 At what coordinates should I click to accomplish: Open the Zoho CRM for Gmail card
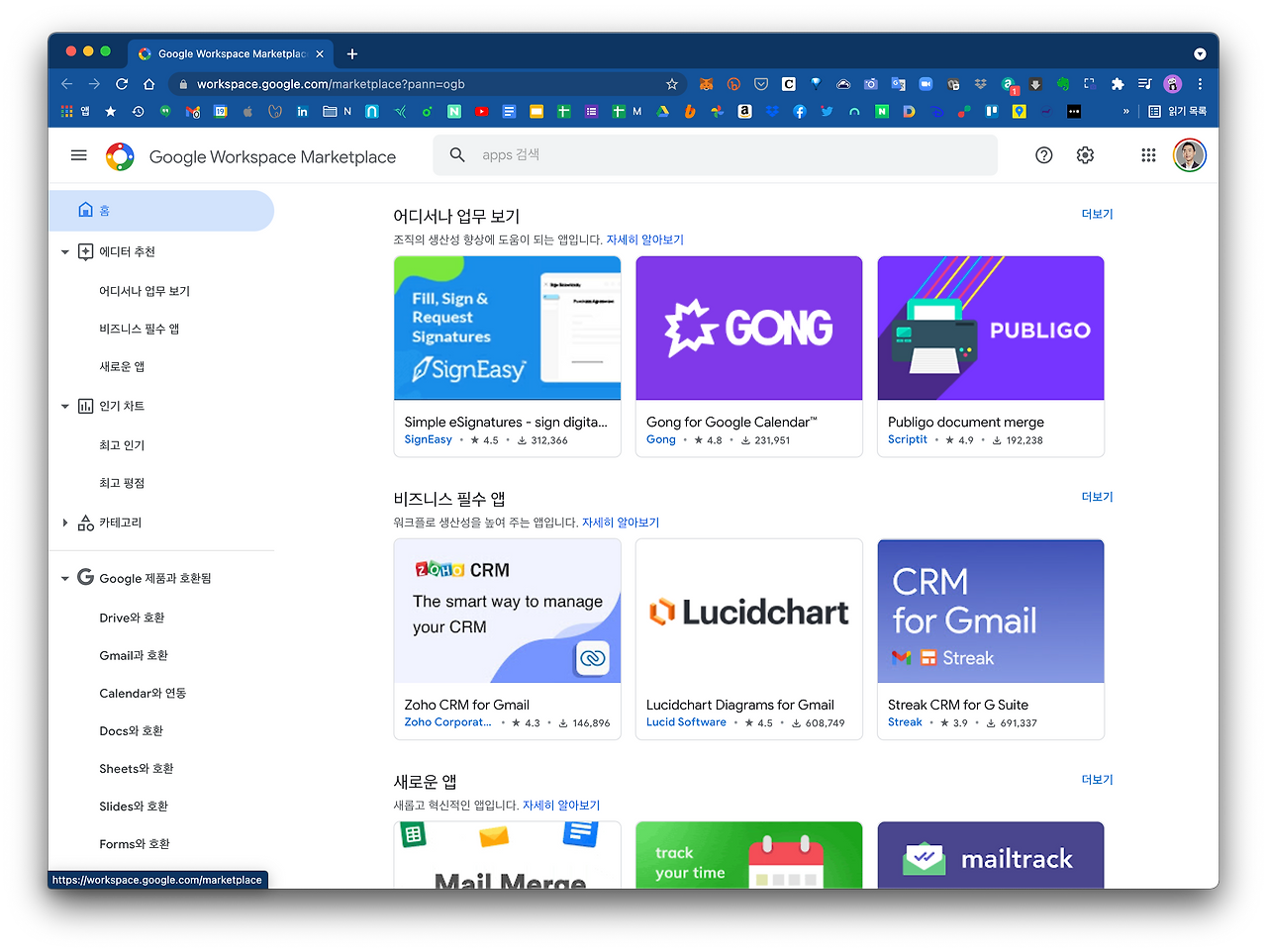pos(507,639)
